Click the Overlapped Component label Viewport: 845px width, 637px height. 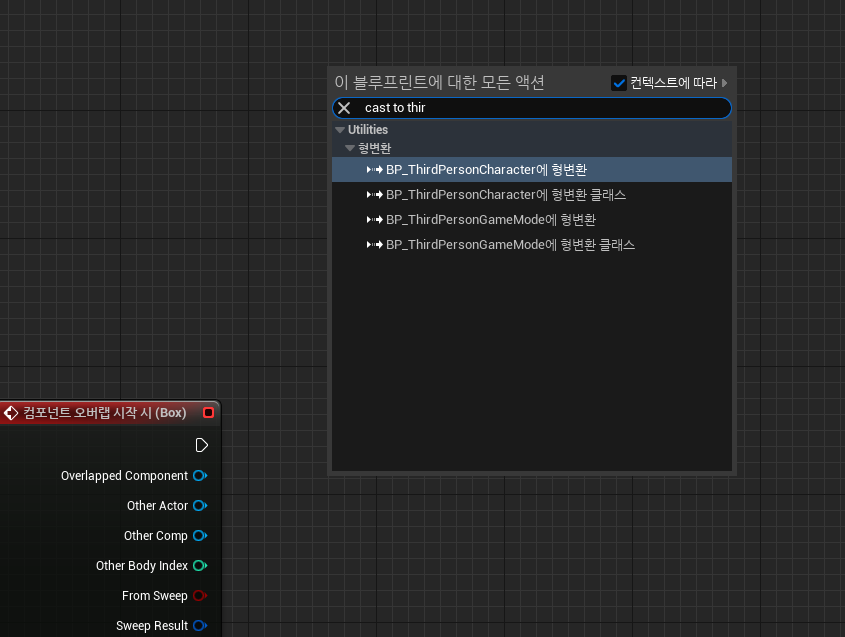coord(124,476)
